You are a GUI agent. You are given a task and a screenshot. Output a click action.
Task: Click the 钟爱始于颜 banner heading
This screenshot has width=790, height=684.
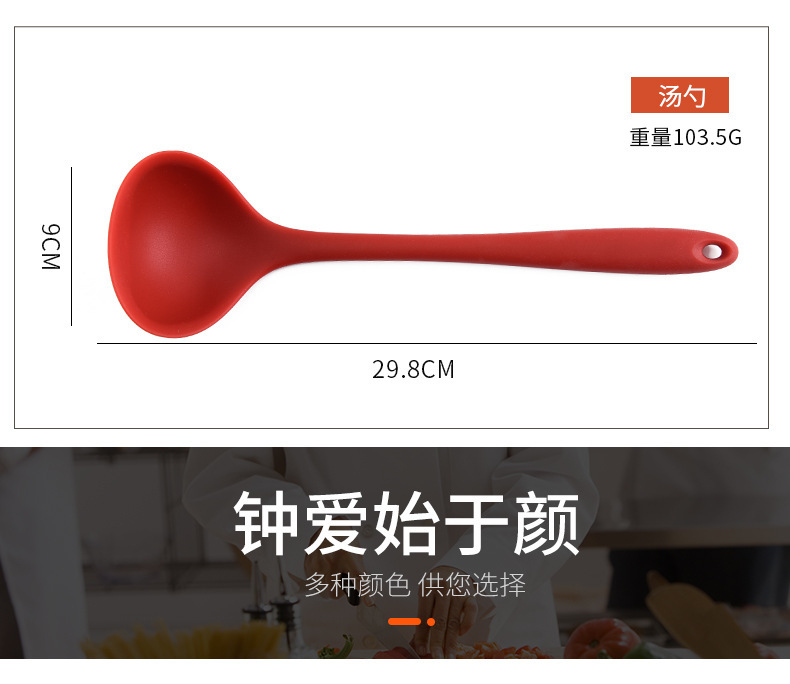coord(407,524)
